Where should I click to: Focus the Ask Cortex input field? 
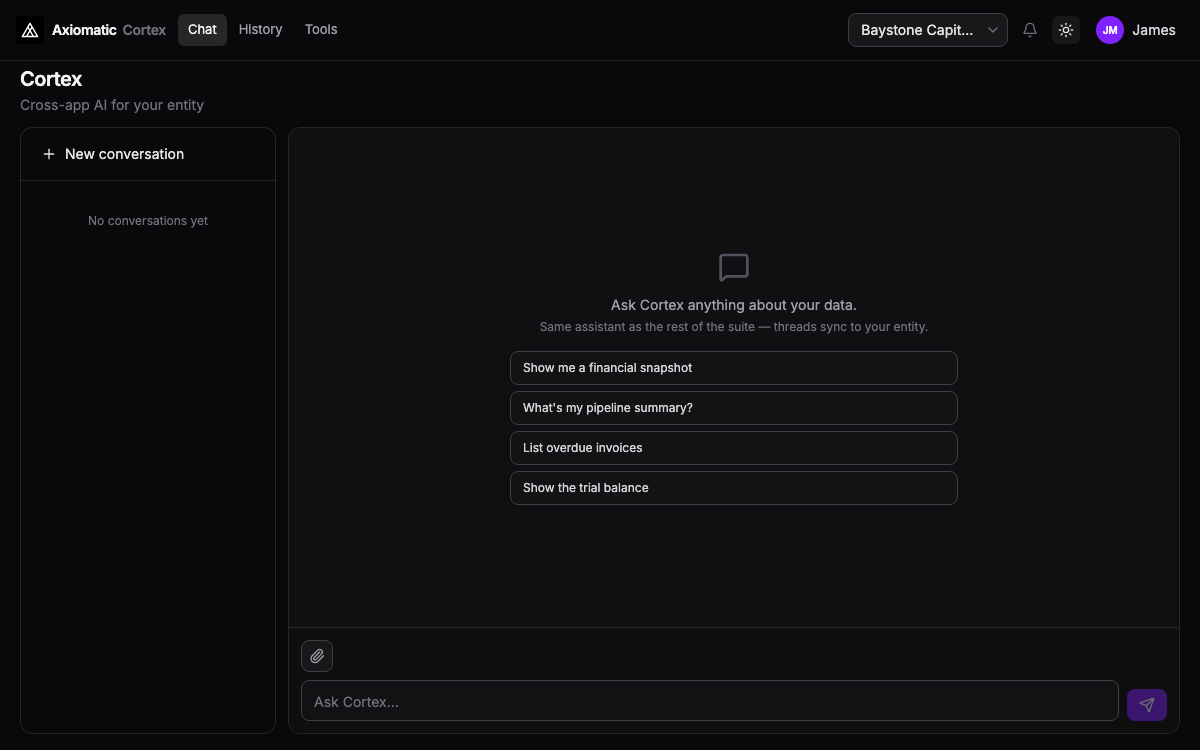[710, 701]
